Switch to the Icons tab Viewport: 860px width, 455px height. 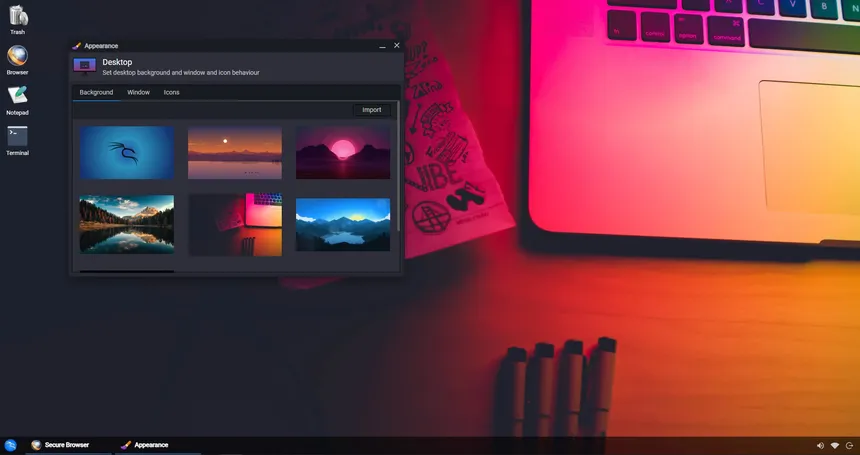[x=171, y=93]
